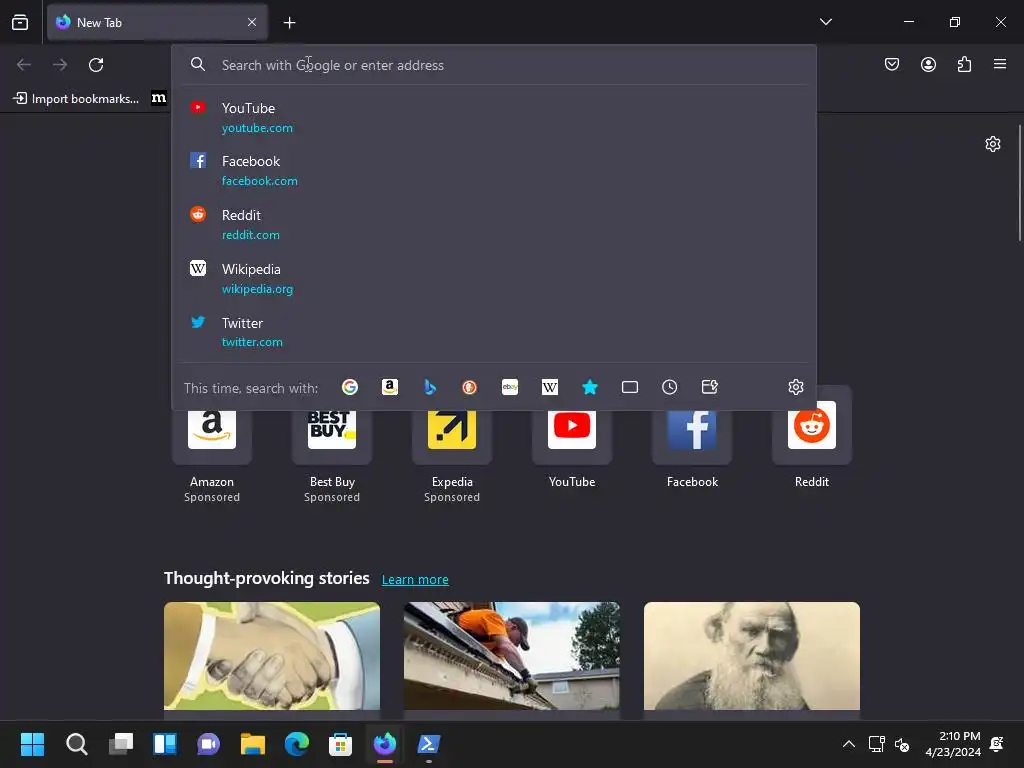Click the page vertical scrollbar

(1019, 183)
